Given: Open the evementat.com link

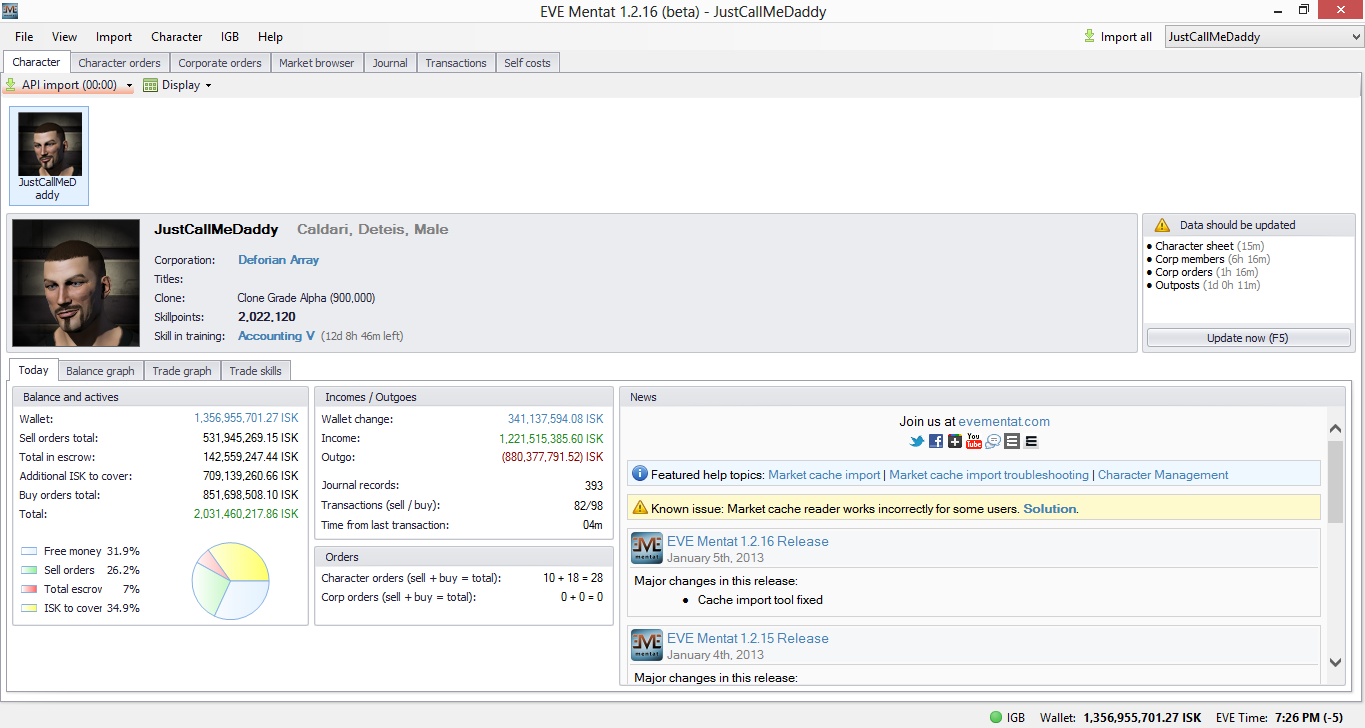Looking at the screenshot, I should (x=1004, y=422).
